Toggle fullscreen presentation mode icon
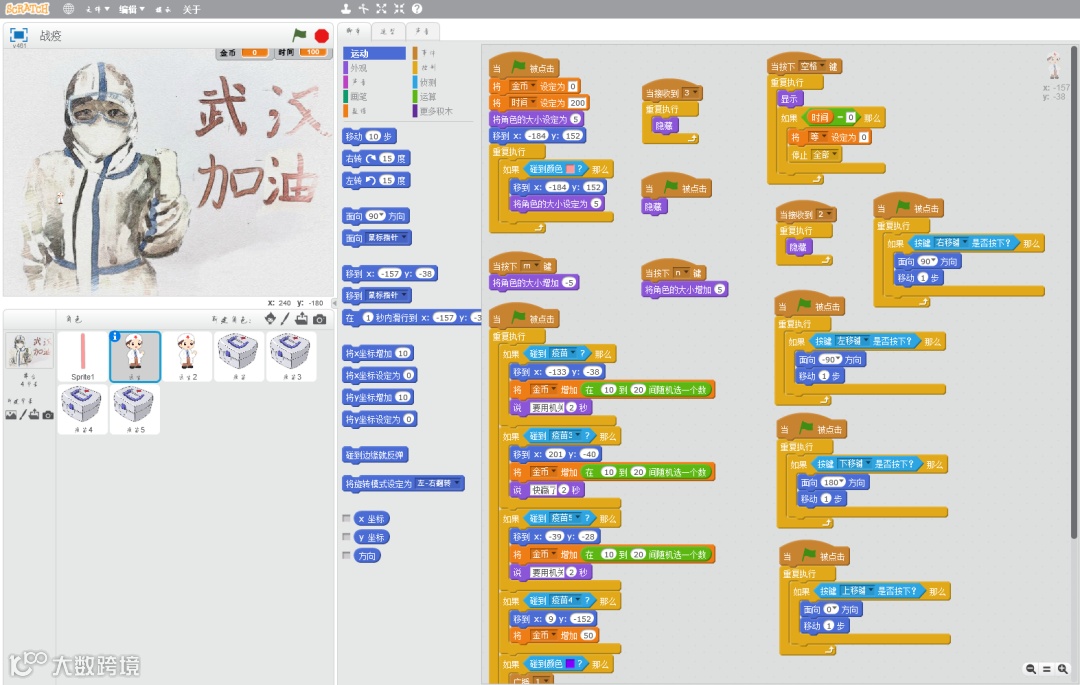 coord(19,35)
